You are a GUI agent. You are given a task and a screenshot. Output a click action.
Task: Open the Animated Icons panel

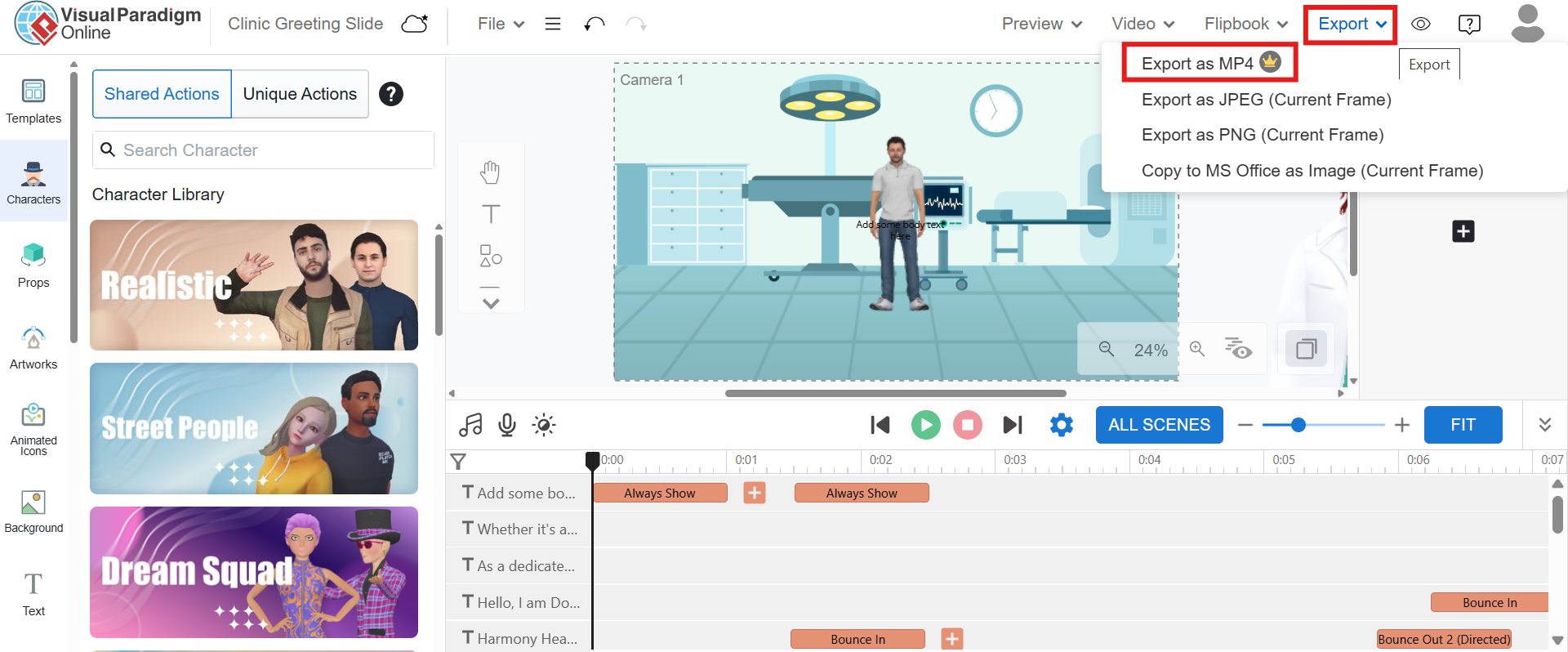pos(33,429)
